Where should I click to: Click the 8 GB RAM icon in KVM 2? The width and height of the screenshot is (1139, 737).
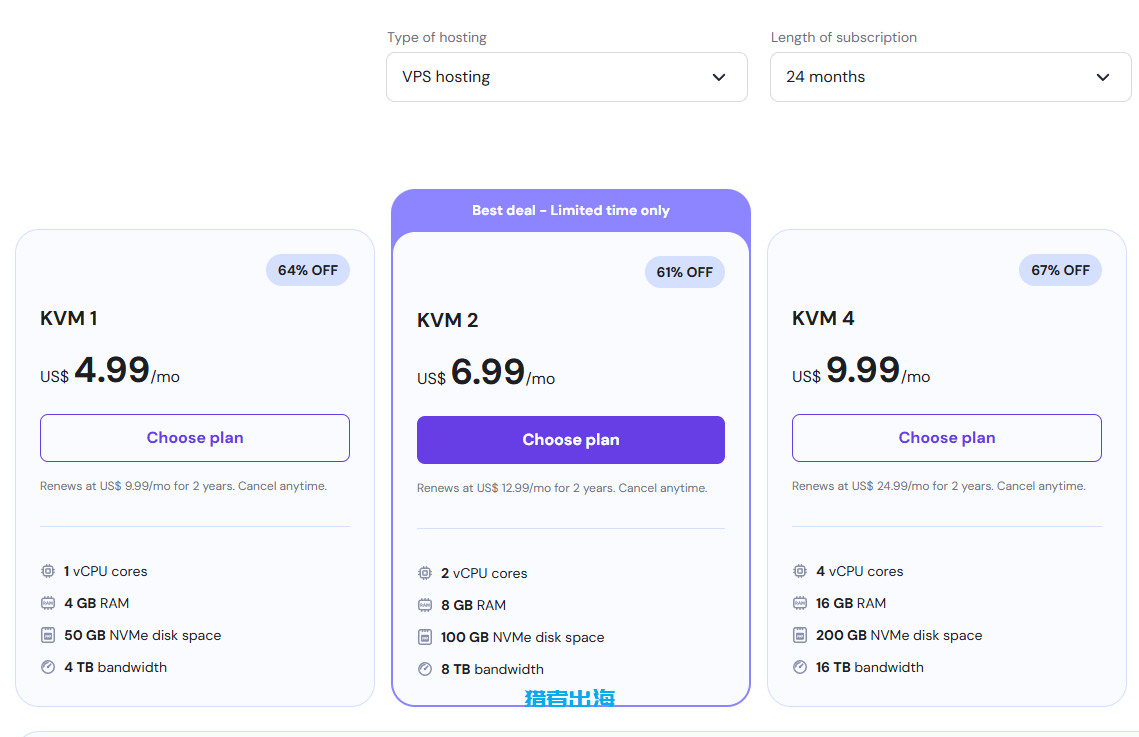425,605
